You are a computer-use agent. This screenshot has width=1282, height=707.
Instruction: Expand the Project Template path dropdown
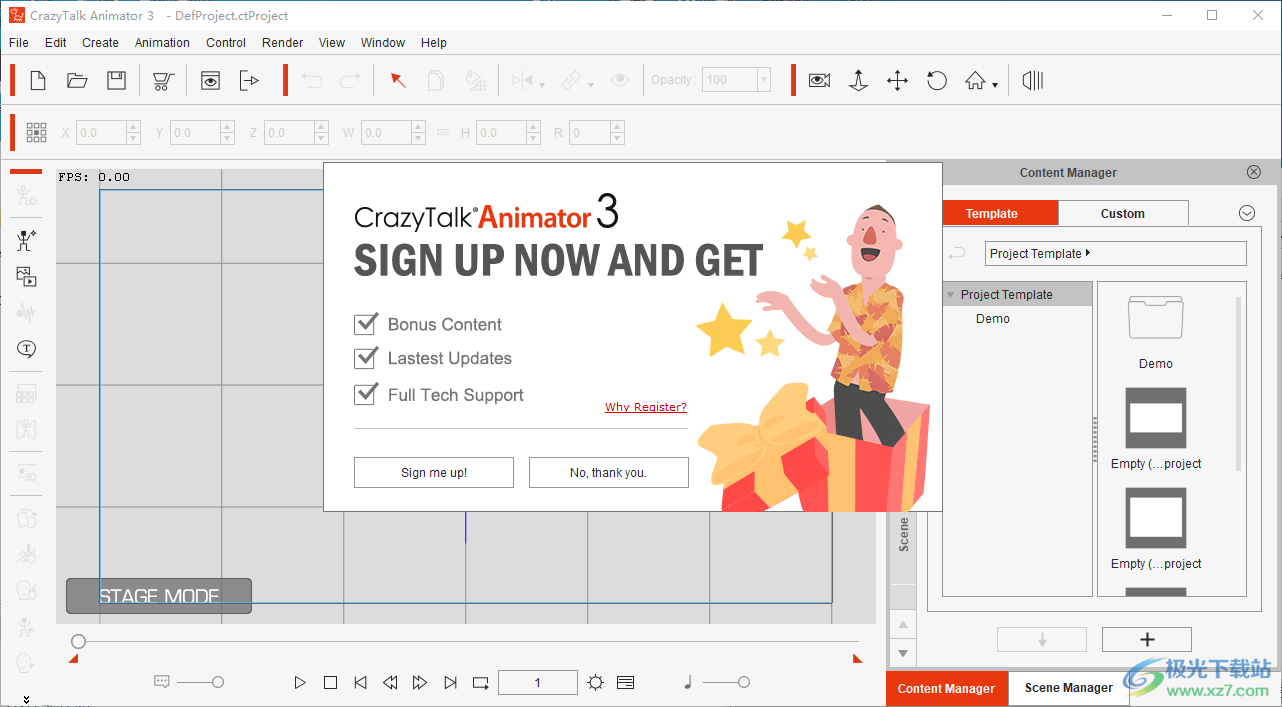tap(1088, 253)
